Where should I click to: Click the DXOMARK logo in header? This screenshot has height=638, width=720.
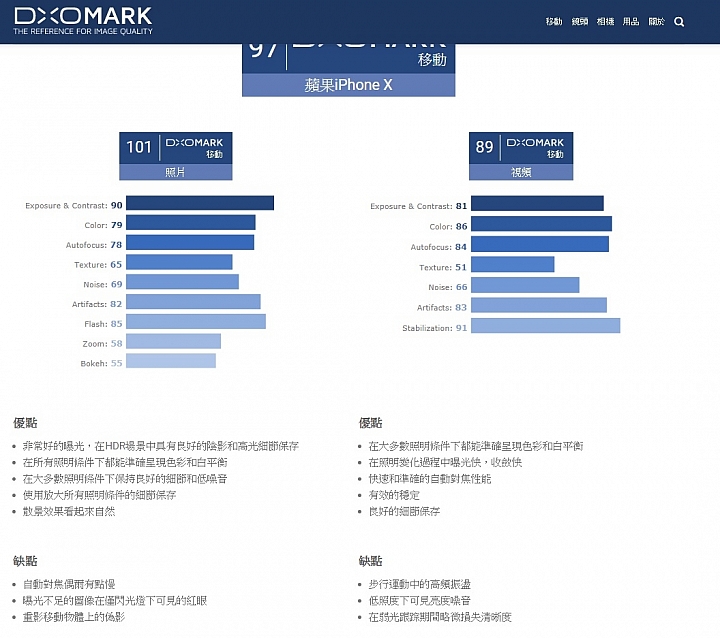(x=83, y=21)
